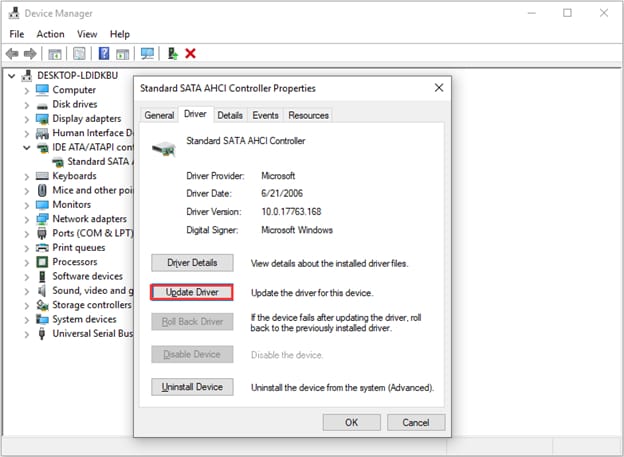The image size is (624, 457).
Task: Click the Digital Signer value Microsoft Windows
Action: click(x=297, y=230)
